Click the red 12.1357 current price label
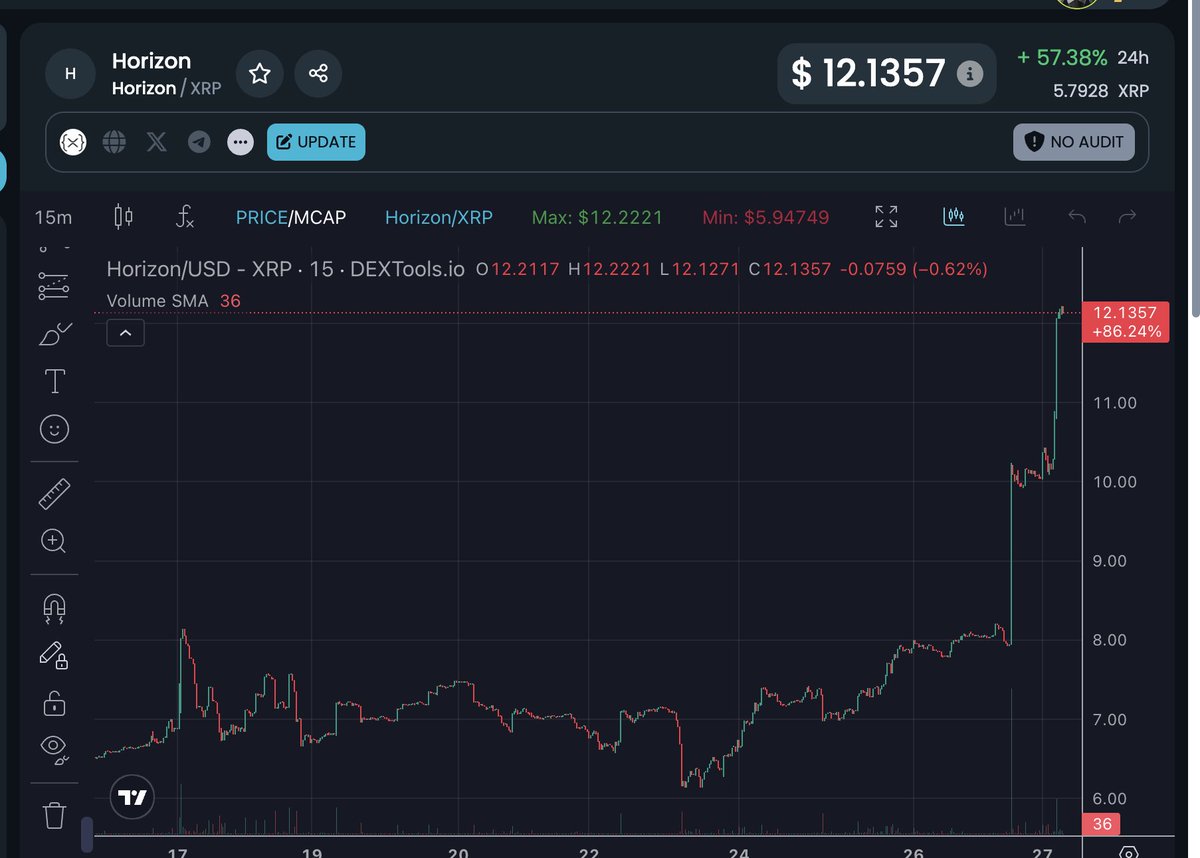This screenshot has height=858, width=1200. click(x=1126, y=322)
